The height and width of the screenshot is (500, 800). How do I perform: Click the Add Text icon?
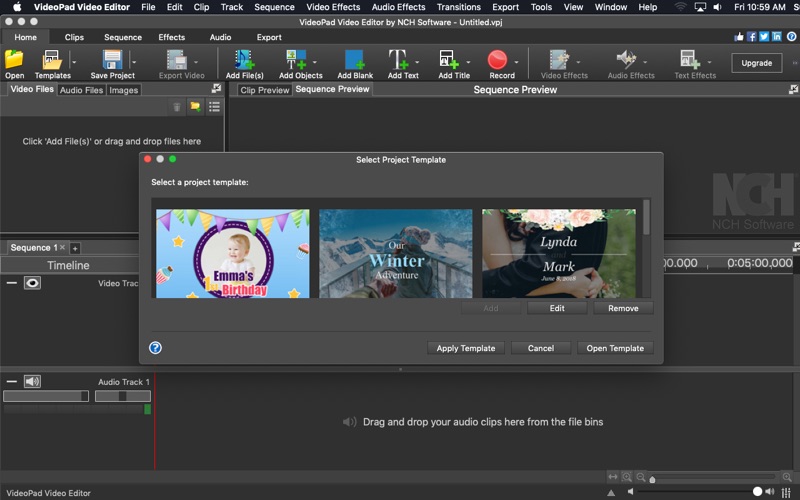[x=400, y=60]
